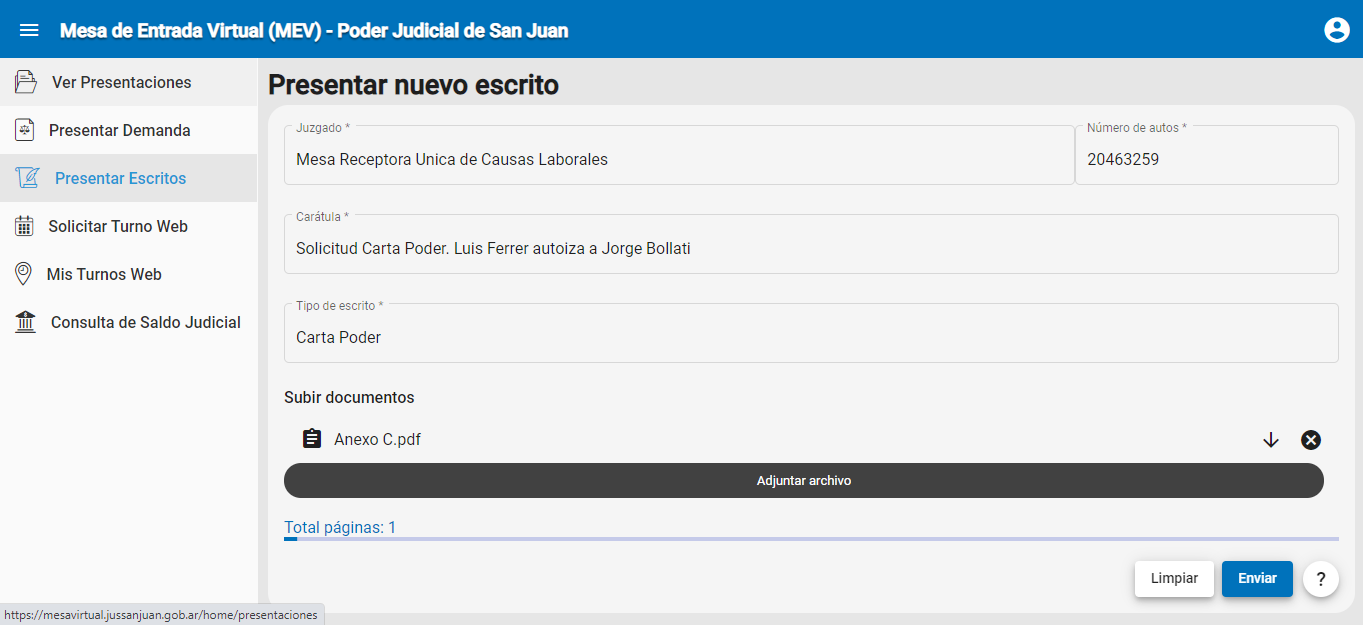Go to Mis Turnos Web
The width and height of the screenshot is (1363, 625).
coord(104,274)
